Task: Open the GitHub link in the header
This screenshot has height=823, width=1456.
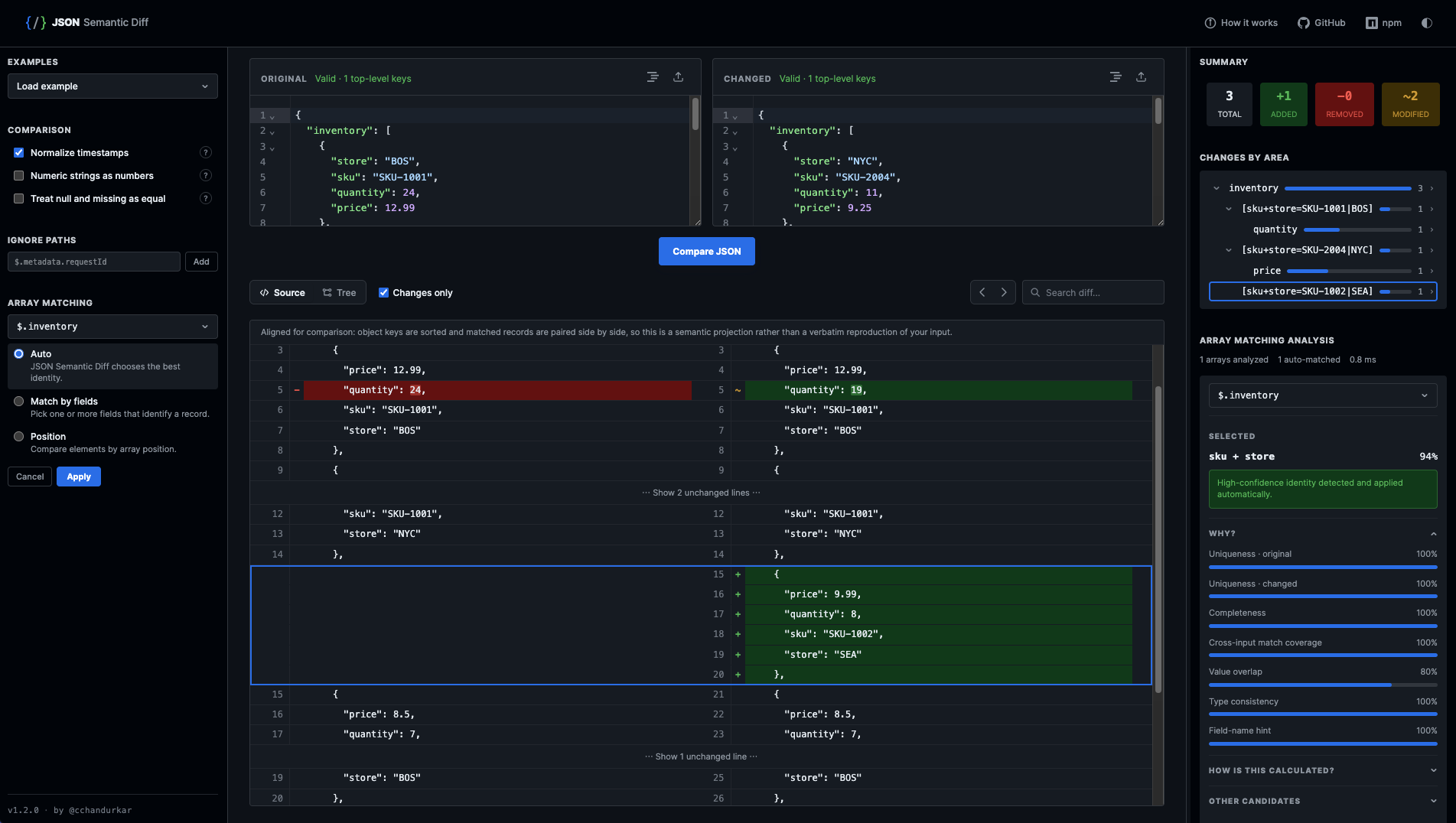Action: click(x=1321, y=23)
